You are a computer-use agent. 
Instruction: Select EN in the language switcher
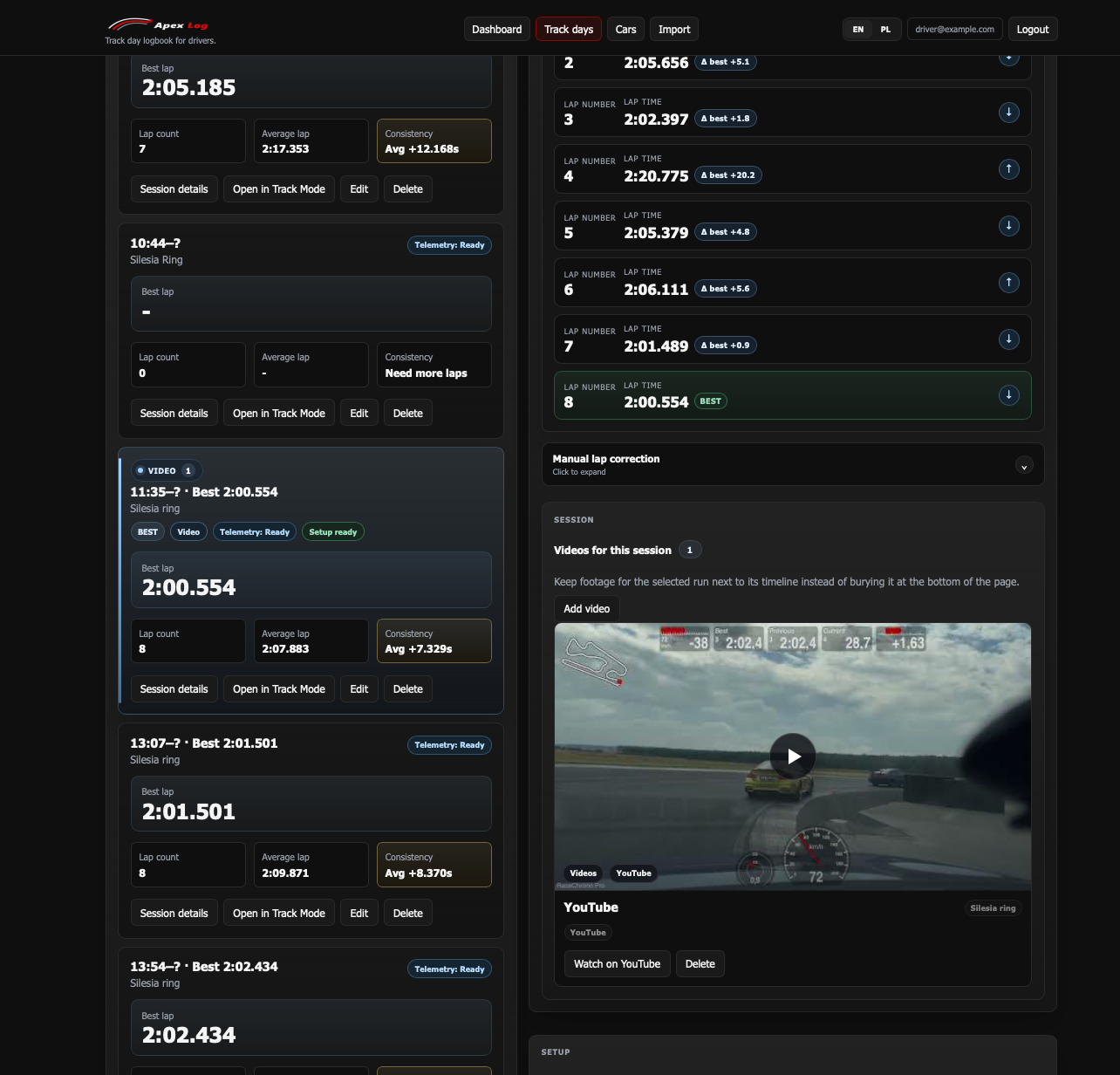pos(857,29)
